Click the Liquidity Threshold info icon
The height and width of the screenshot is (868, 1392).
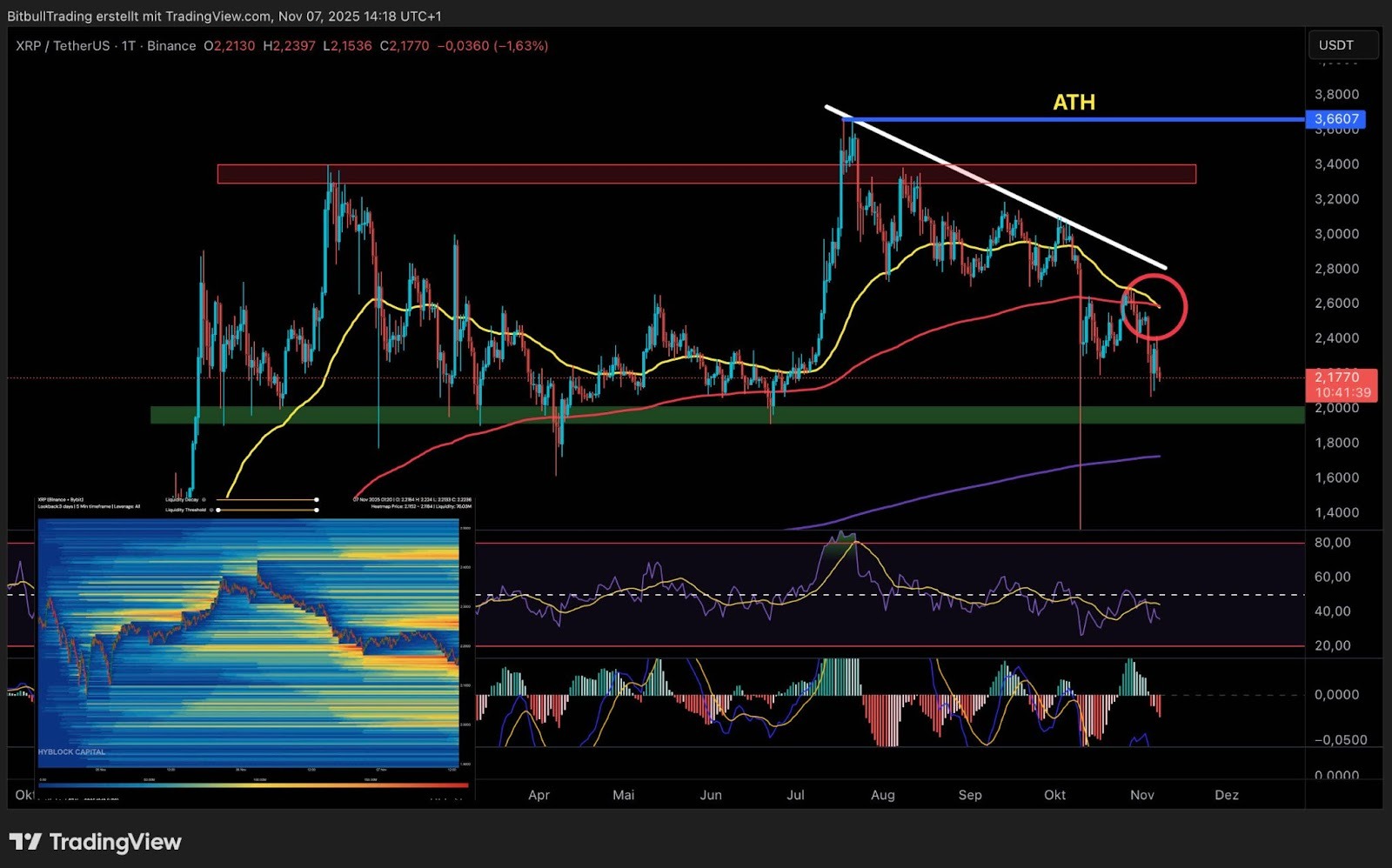tap(212, 510)
